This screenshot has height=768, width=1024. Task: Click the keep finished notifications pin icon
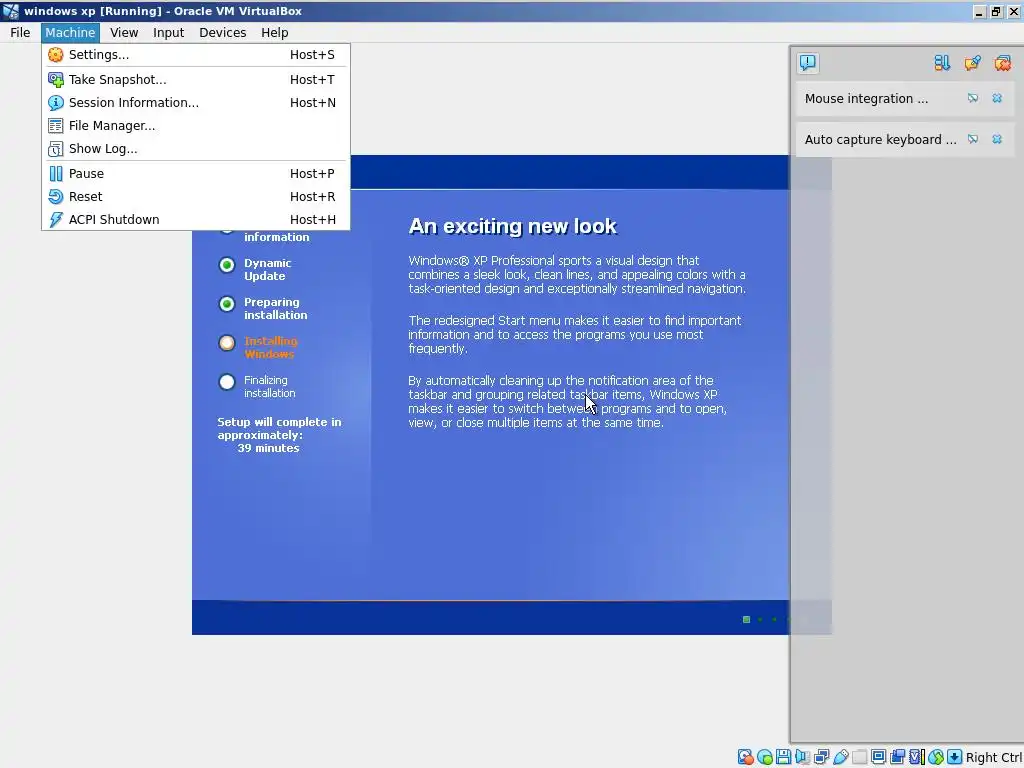(972, 63)
